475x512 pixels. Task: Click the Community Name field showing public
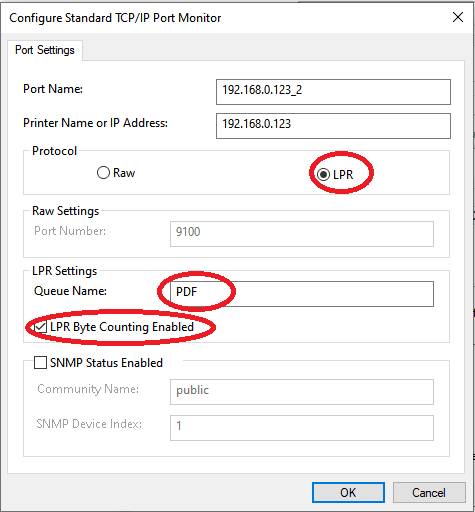coord(302,392)
